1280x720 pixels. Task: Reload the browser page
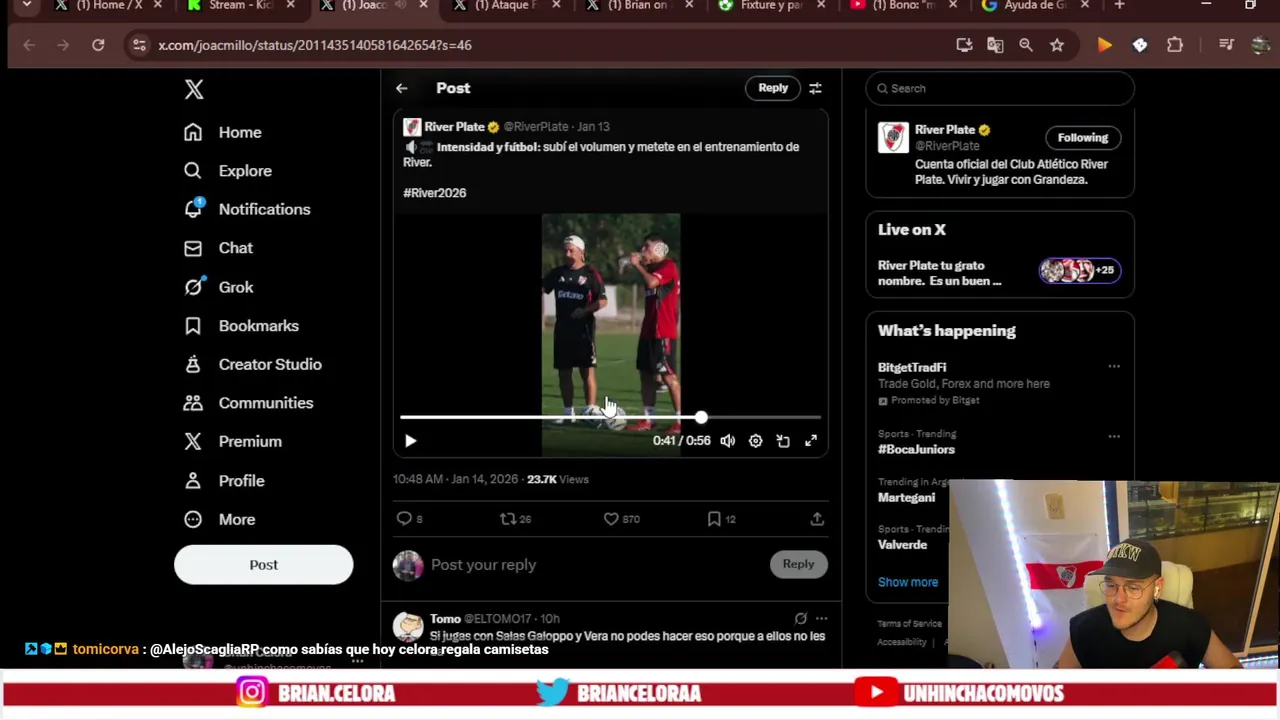point(98,45)
